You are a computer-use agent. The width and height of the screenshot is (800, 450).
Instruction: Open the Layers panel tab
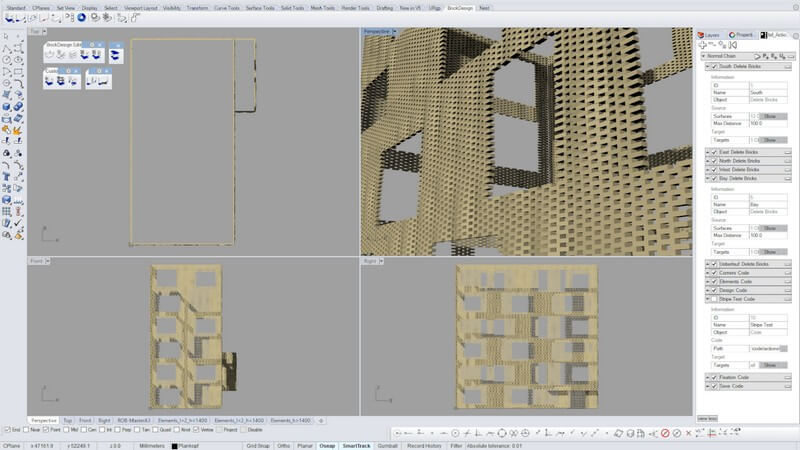click(x=710, y=34)
